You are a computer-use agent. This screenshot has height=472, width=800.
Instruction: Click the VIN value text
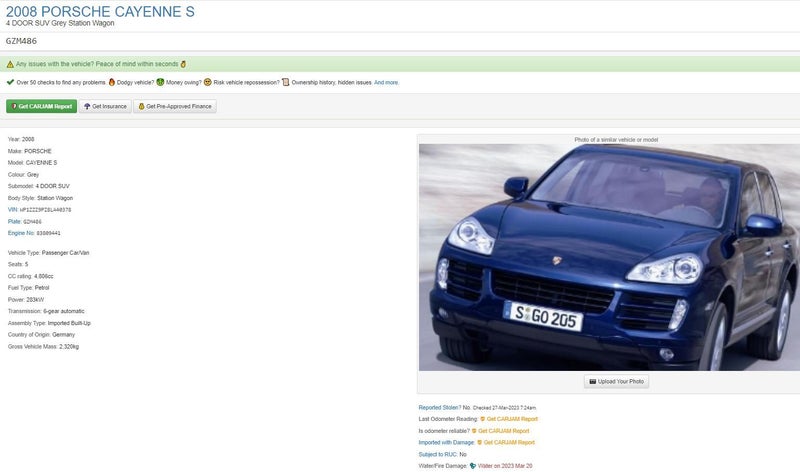point(45,210)
